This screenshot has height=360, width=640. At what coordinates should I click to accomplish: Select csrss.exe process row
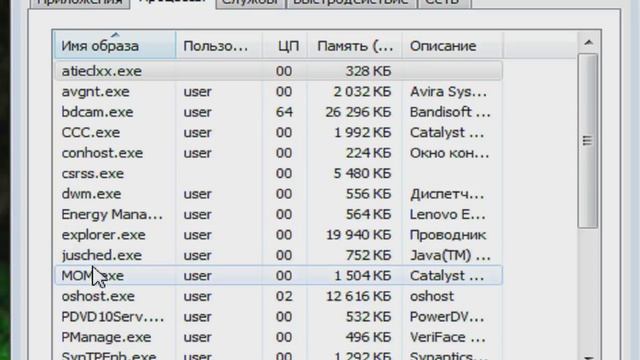tap(278, 173)
